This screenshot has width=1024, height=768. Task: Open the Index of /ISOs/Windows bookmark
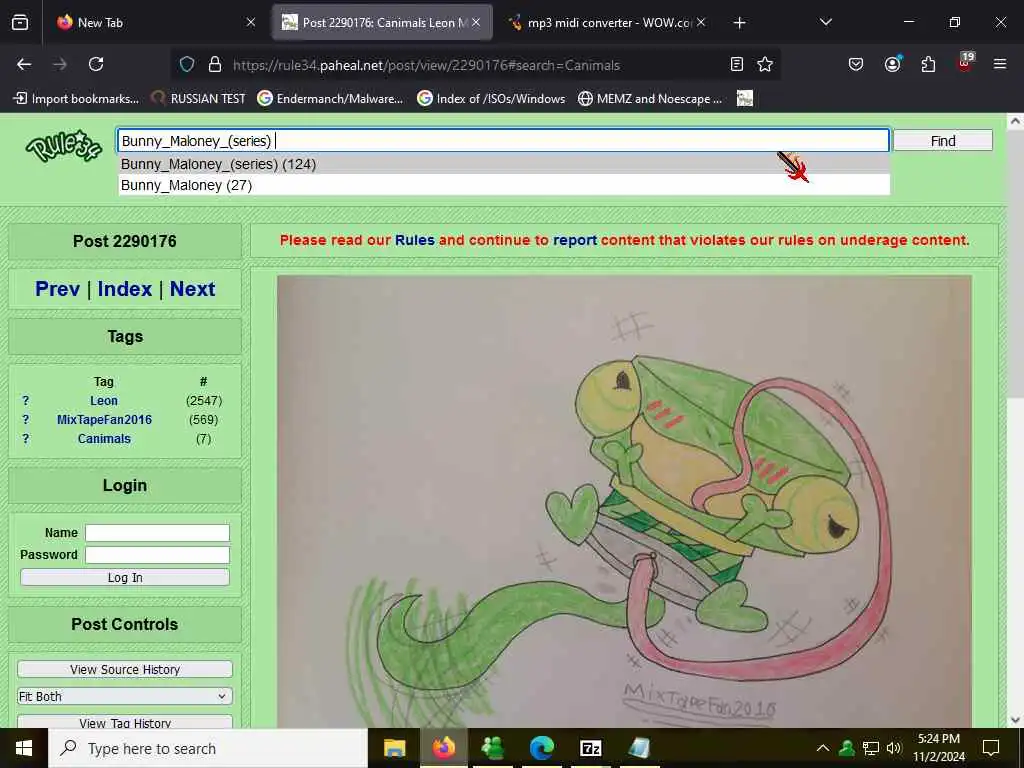click(491, 99)
